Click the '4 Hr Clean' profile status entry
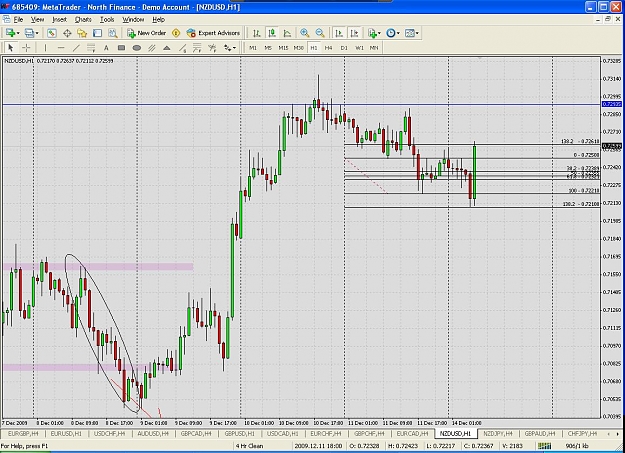 (250, 446)
